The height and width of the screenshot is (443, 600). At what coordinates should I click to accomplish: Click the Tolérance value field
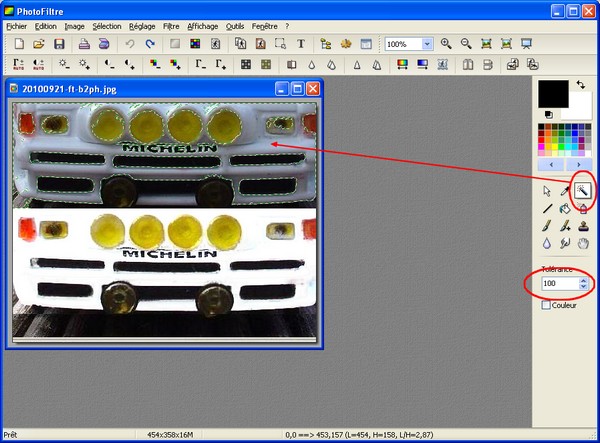click(561, 283)
